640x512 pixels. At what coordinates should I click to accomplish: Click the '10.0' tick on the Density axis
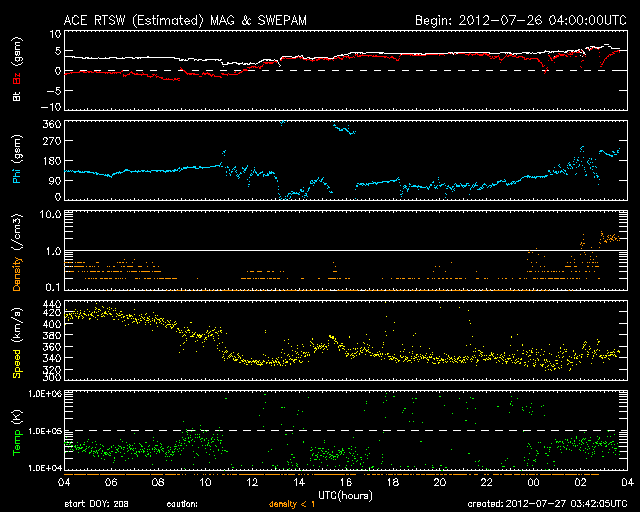(x=51, y=214)
